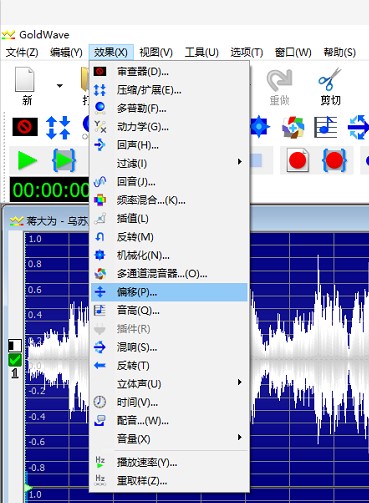Viewport: 369px width, 503px height.
Task: Select 混响(S)... menu entry
Action: (169, 347)
